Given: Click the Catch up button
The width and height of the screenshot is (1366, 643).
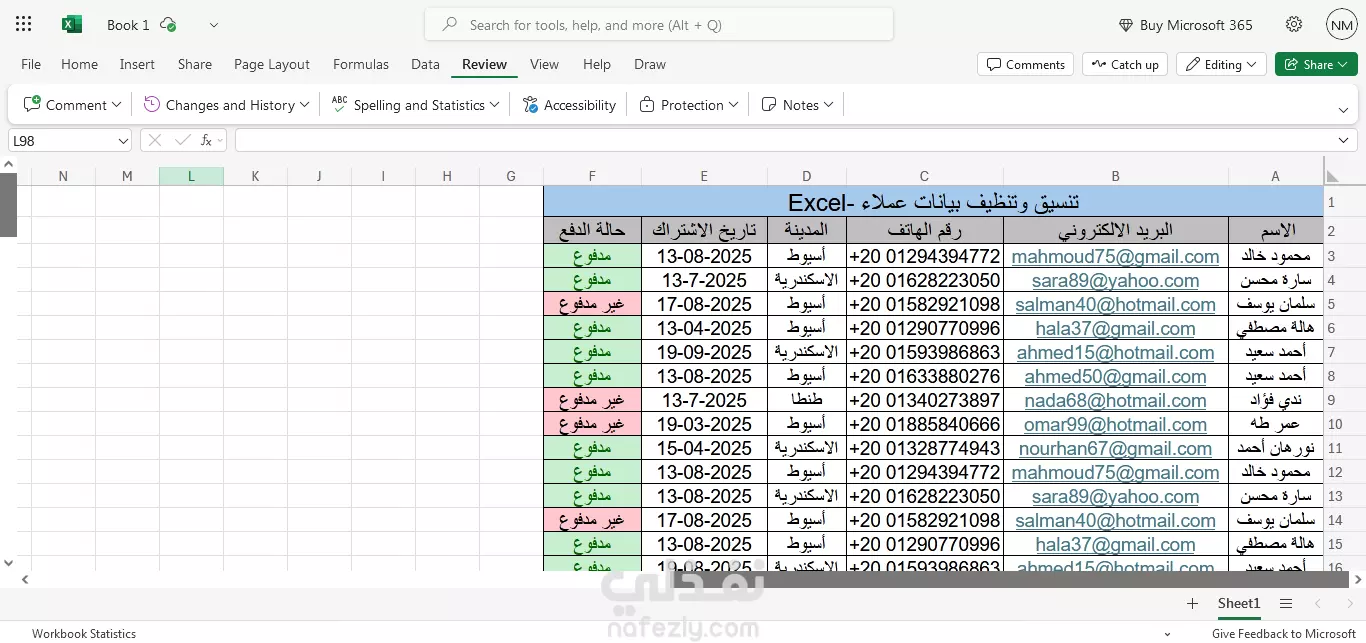Looking at the screenshot, I should click(x=1124, y=64).
